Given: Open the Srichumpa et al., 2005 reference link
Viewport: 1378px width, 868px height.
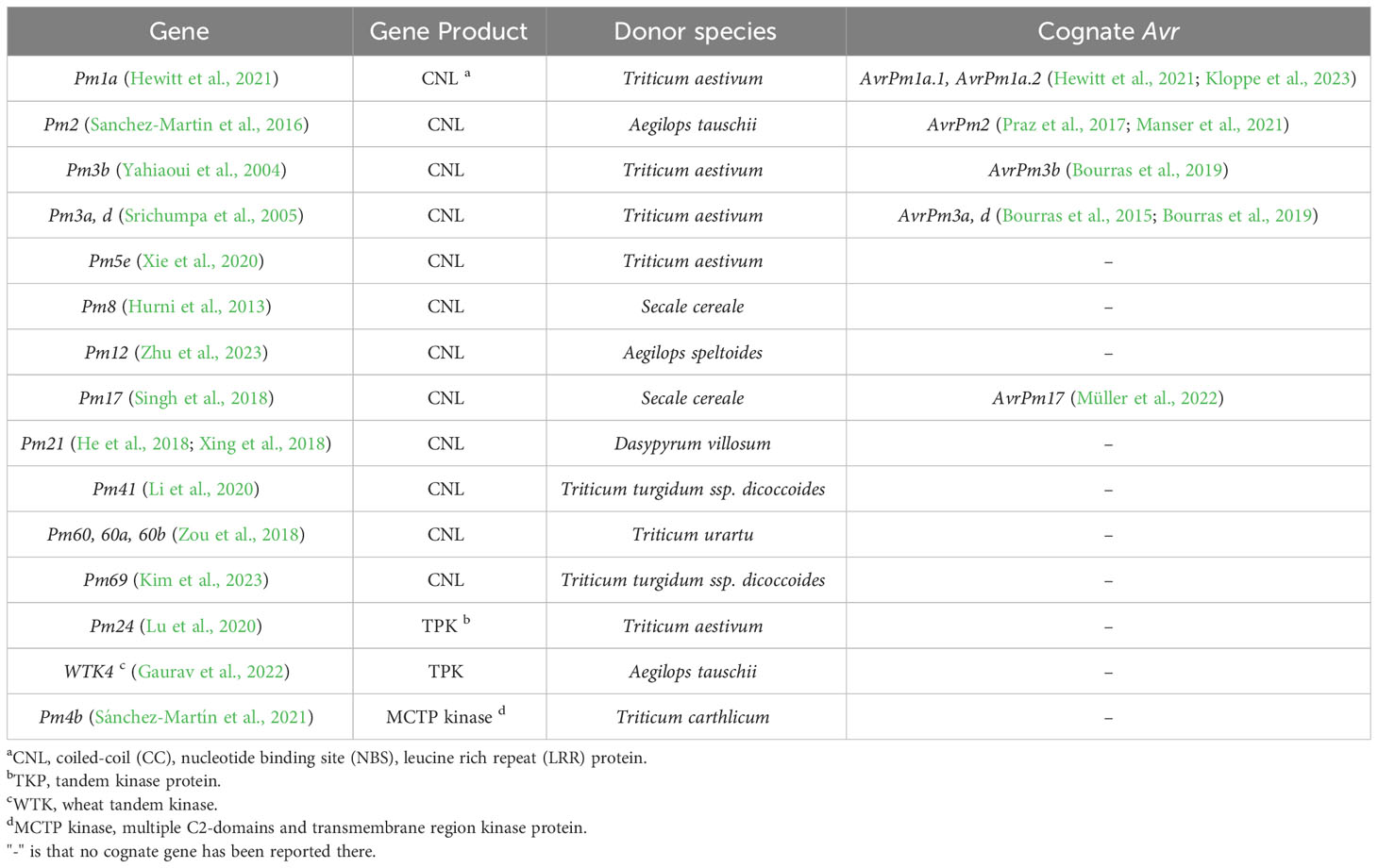Looking at the screenshot, I should point(211,215).
